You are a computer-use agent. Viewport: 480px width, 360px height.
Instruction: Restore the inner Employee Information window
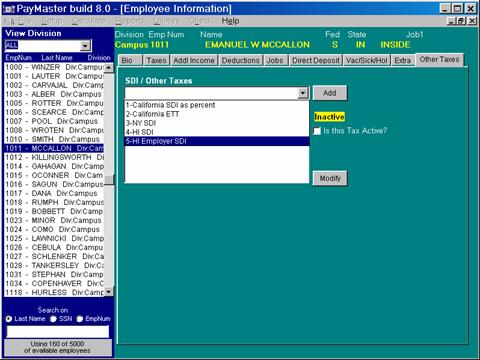(461, 21)
